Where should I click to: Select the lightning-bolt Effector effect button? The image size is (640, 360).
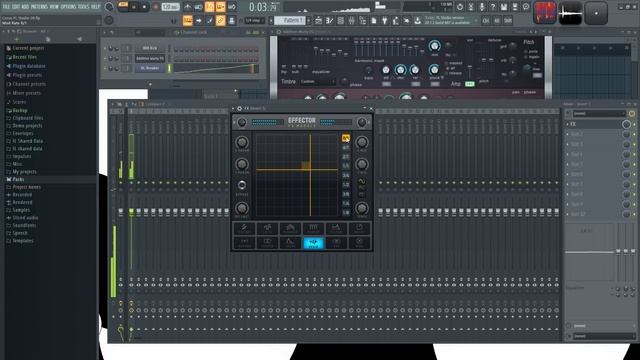click(244, 228)
